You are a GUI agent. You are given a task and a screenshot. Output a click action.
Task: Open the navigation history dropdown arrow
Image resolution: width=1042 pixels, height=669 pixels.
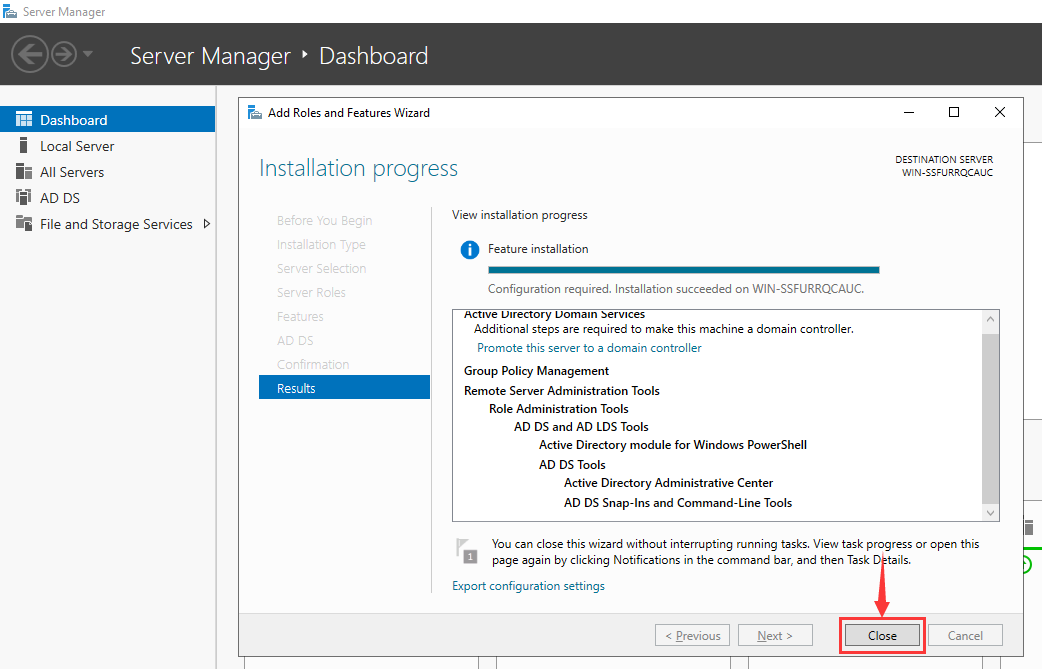coord(88,54)
